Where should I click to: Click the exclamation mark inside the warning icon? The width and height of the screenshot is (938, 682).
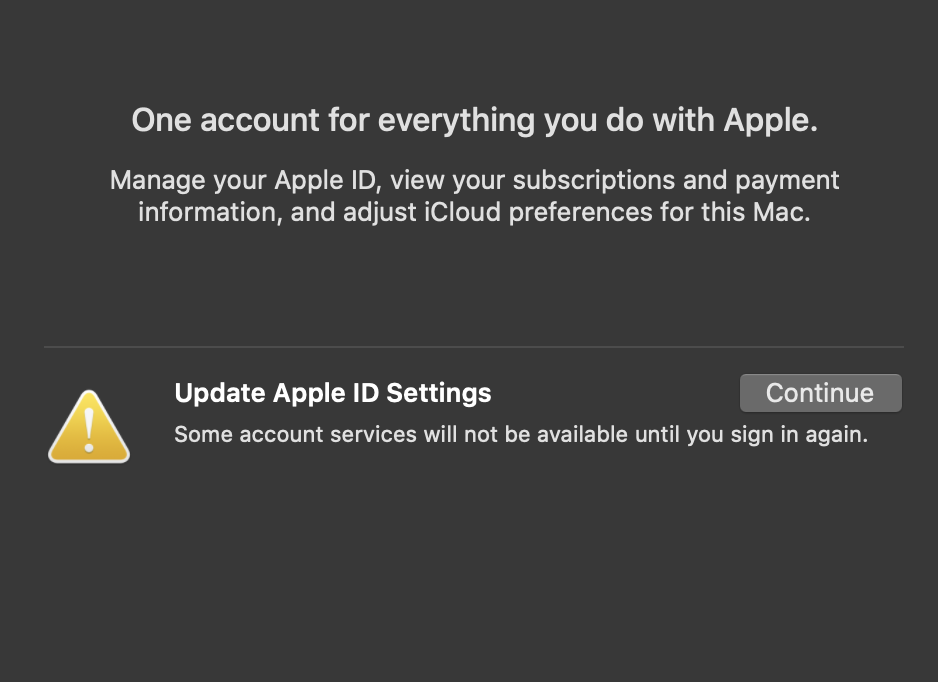tap(89, 426)
